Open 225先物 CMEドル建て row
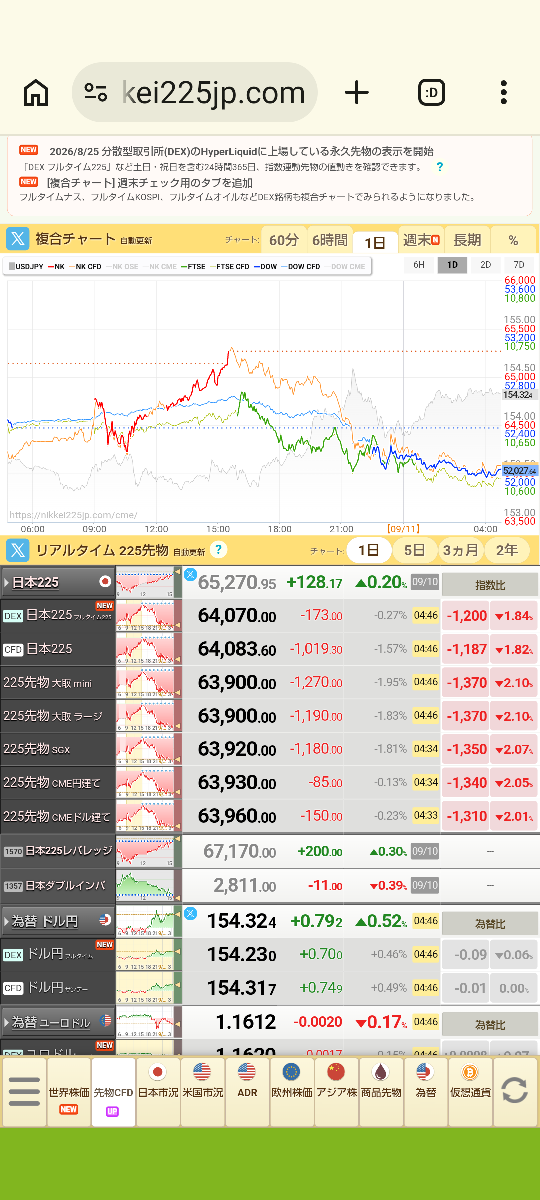The height and width of the screenshot is (1200, 540). 270,817
